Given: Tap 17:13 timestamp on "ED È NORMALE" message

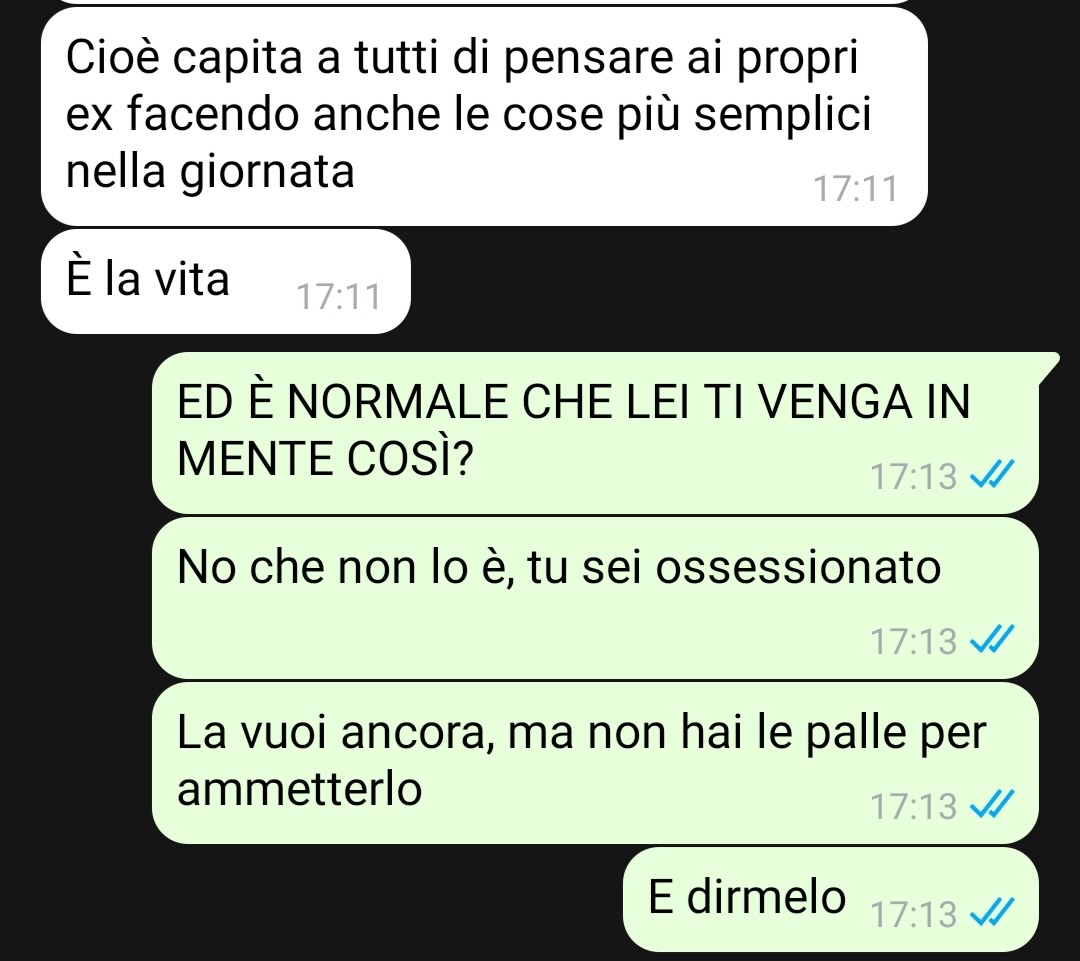Looking at the screenshot, I should click(x=914, y=475).
